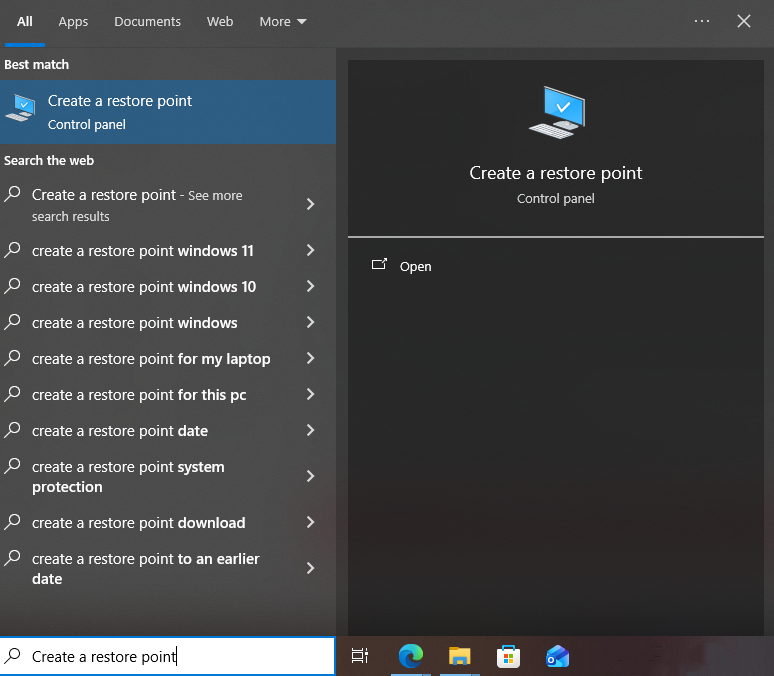Screen dimensions: 774x676
Task: Expand arrow for 'restore point windows 10'
Action: (310, 286)
